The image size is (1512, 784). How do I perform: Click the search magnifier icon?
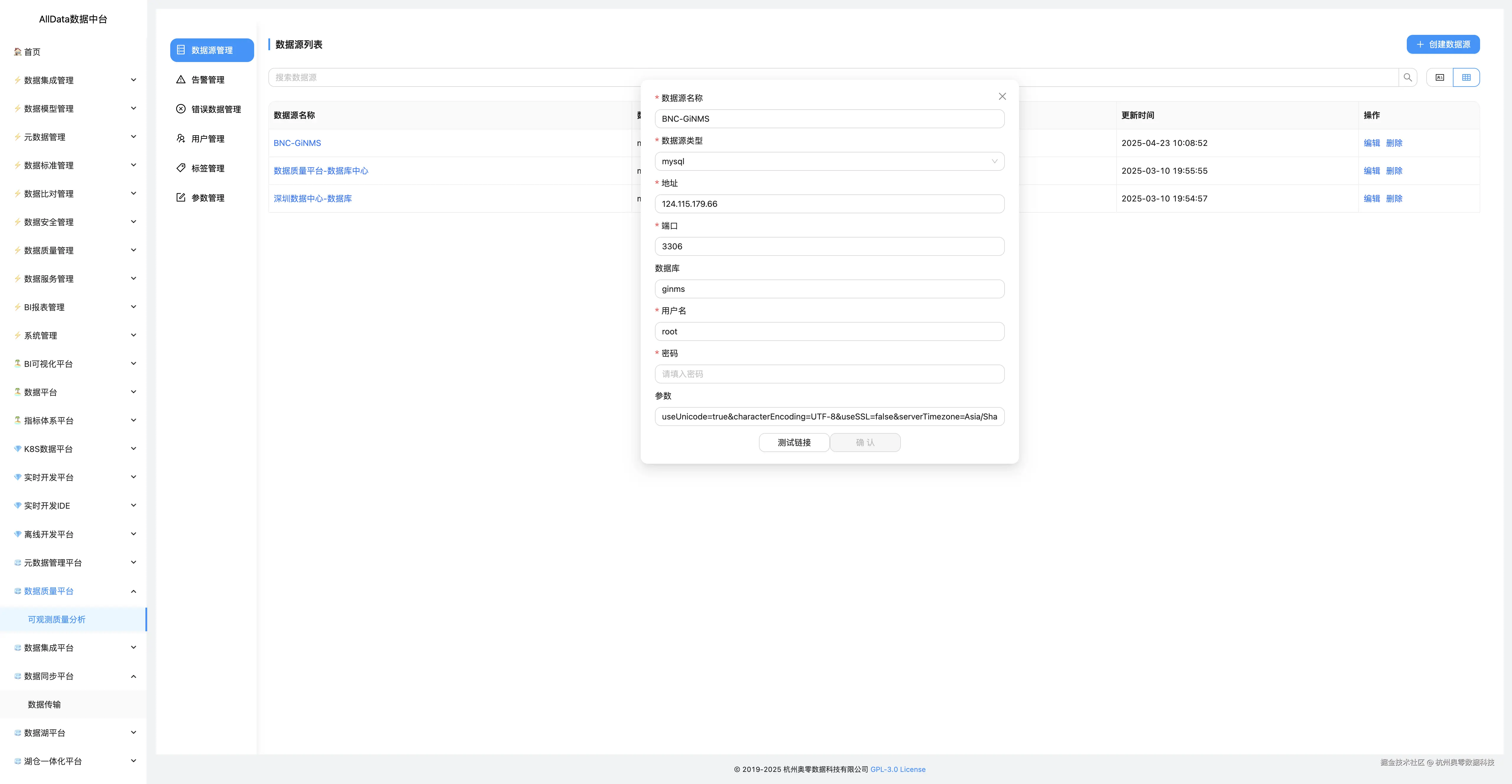tap(1407, 77)
